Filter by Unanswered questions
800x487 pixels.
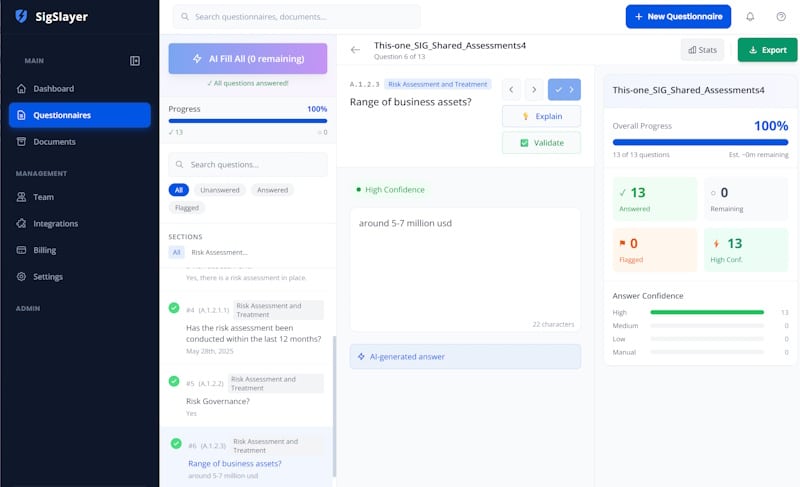[x=220, y=190]
